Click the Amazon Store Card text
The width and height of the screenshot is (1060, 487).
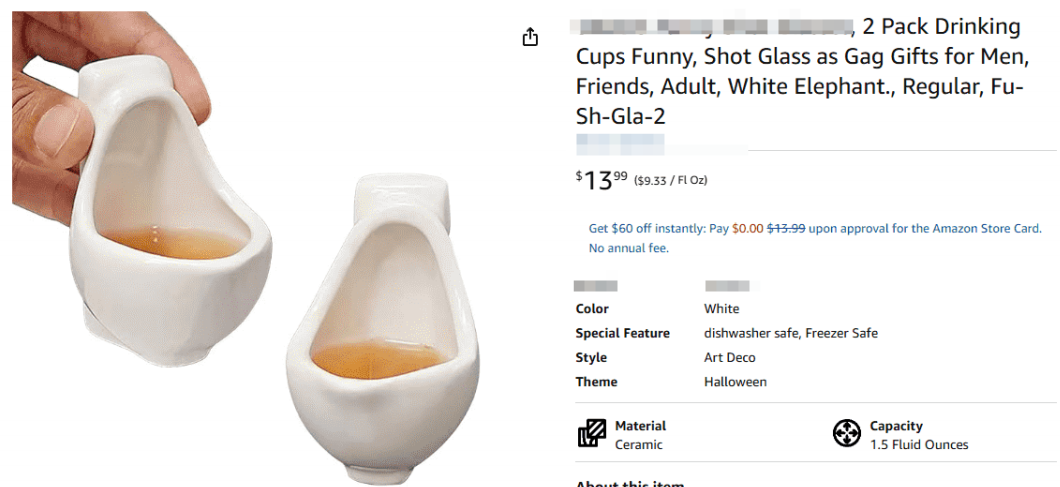click(987, 229)
